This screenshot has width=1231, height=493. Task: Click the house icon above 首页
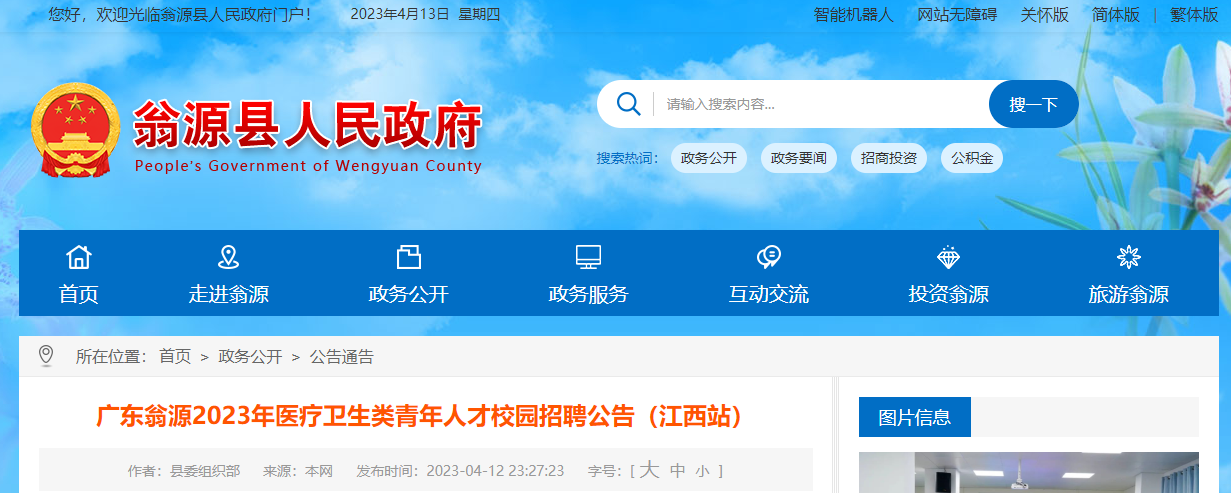[x=79, y=257]
